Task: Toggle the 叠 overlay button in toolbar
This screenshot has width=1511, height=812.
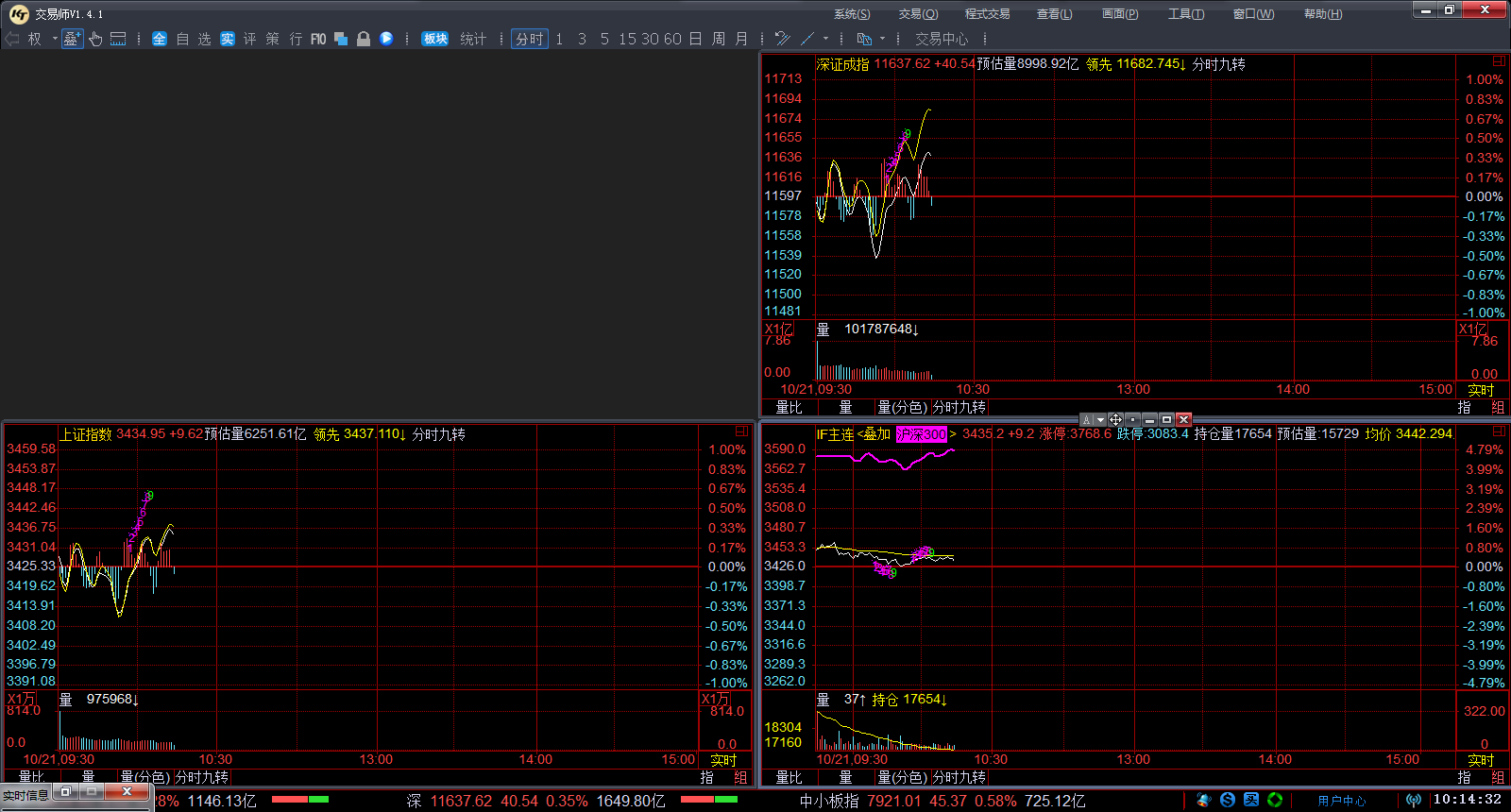Action: (72, 39)
